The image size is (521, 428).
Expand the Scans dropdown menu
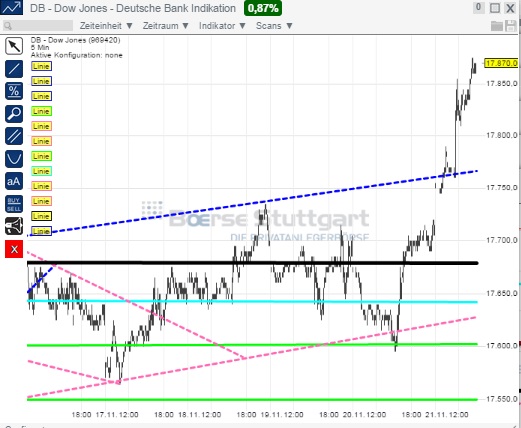point(274,26)
